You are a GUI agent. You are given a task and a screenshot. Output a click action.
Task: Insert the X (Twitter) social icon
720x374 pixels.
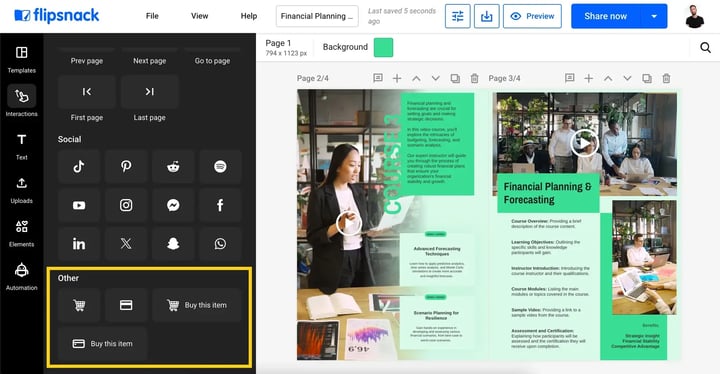(x=126, y=244)
